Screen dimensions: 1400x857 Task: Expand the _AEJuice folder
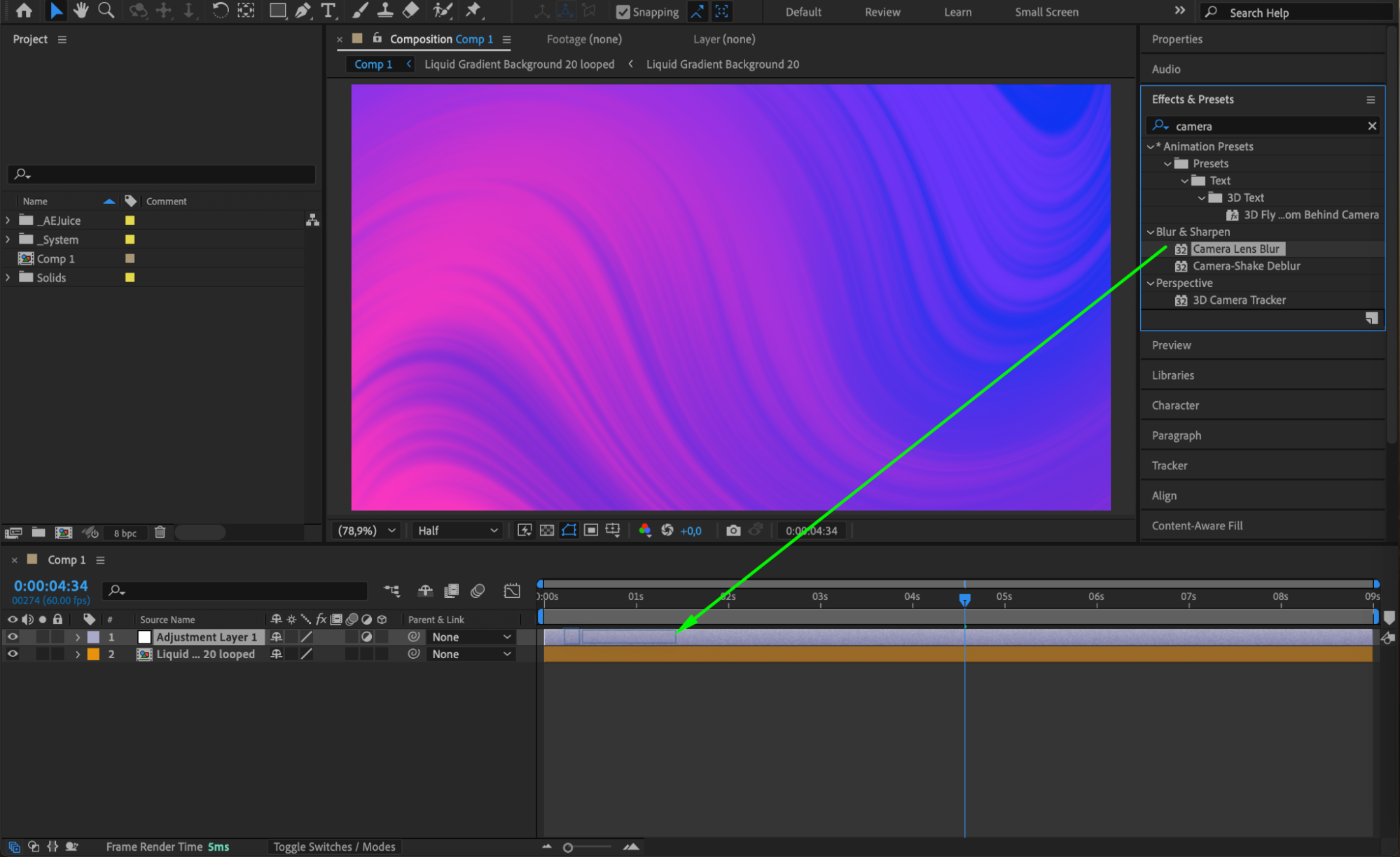pos(8,221)
